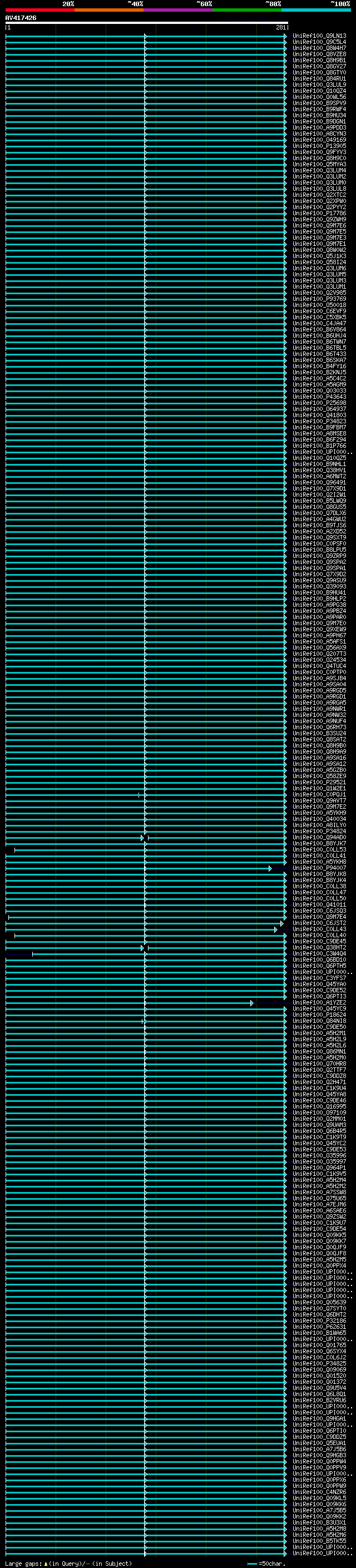Click the alignment bar of hit UniRef100_C0LL53
This screenshot has height=1568, width=356.
point(150,850)
